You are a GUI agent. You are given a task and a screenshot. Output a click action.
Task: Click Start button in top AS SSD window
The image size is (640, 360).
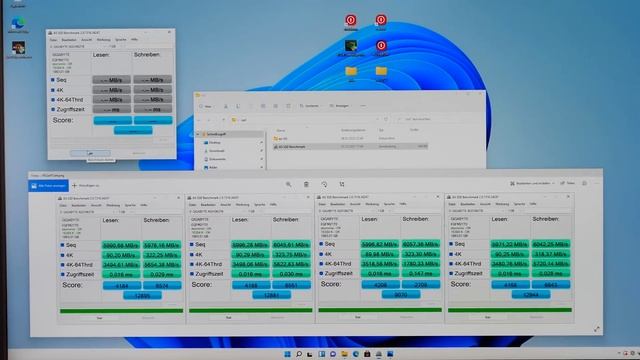pos(90,153)
